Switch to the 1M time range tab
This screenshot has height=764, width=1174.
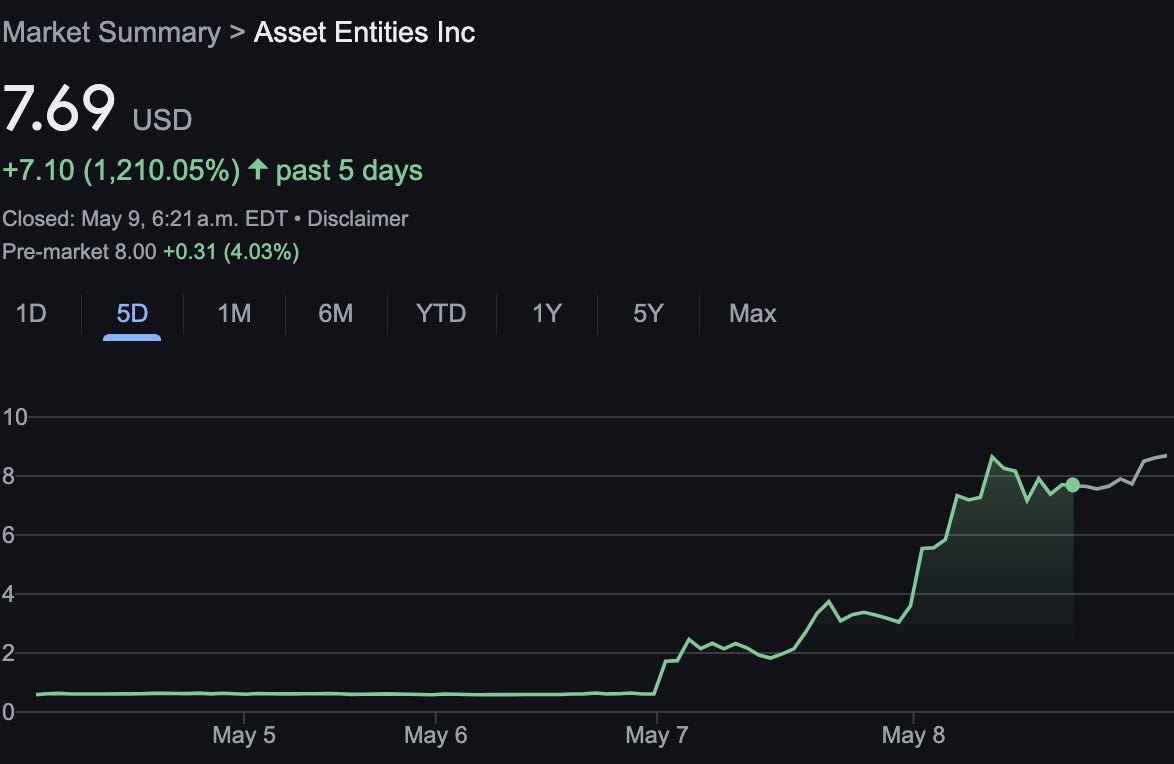coord(234,313)
